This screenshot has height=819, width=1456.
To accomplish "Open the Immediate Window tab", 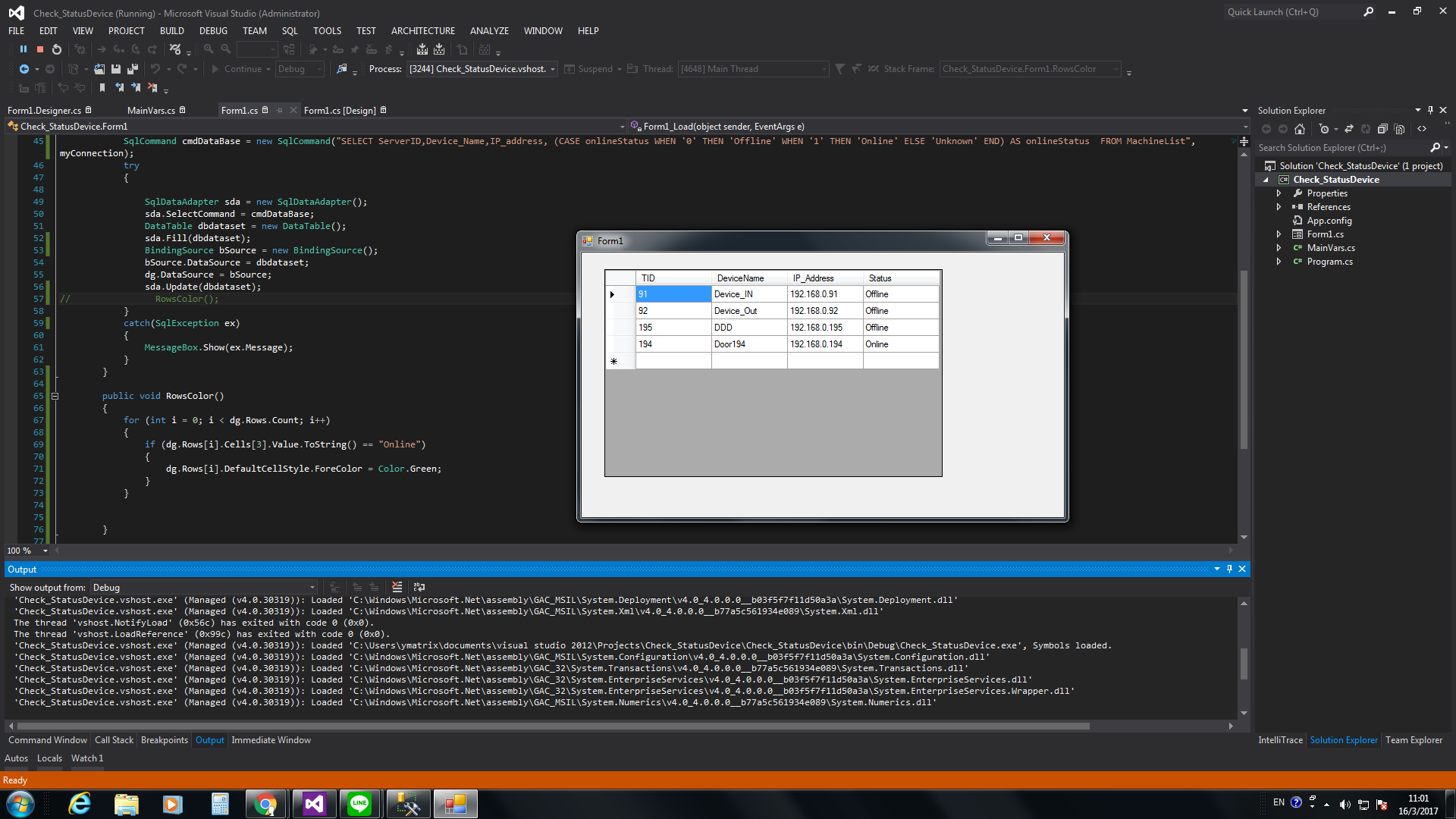I will pyautogui.click(x=271, y=740).
